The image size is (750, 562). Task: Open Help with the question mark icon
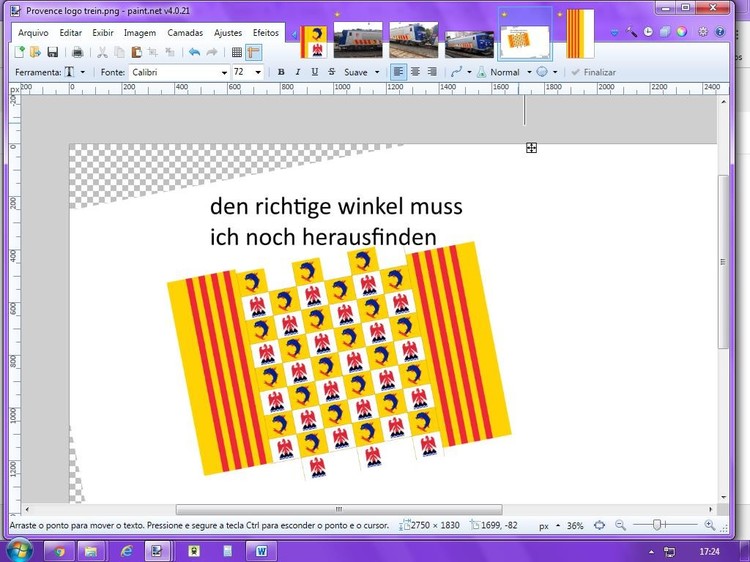tap(720, 32)
